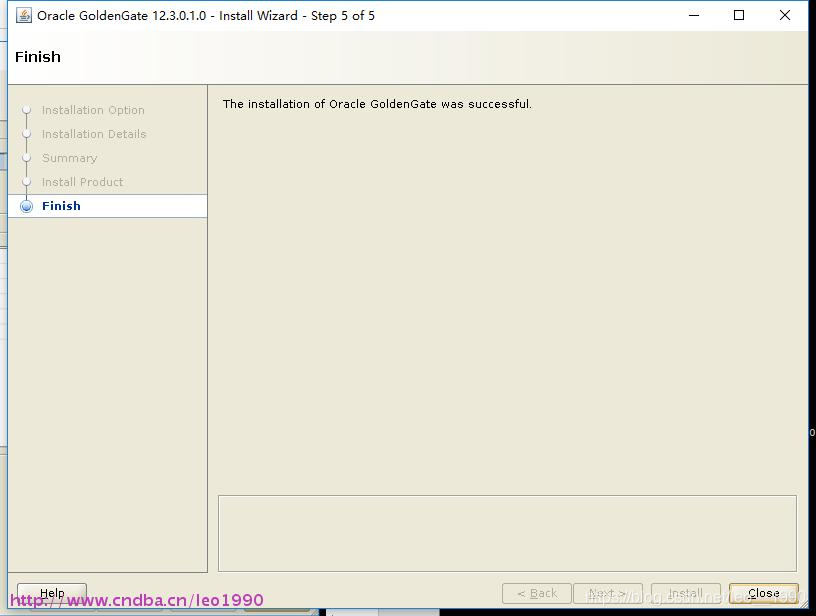
Task: Select the Installation Details step
Action: click(94, 134)
